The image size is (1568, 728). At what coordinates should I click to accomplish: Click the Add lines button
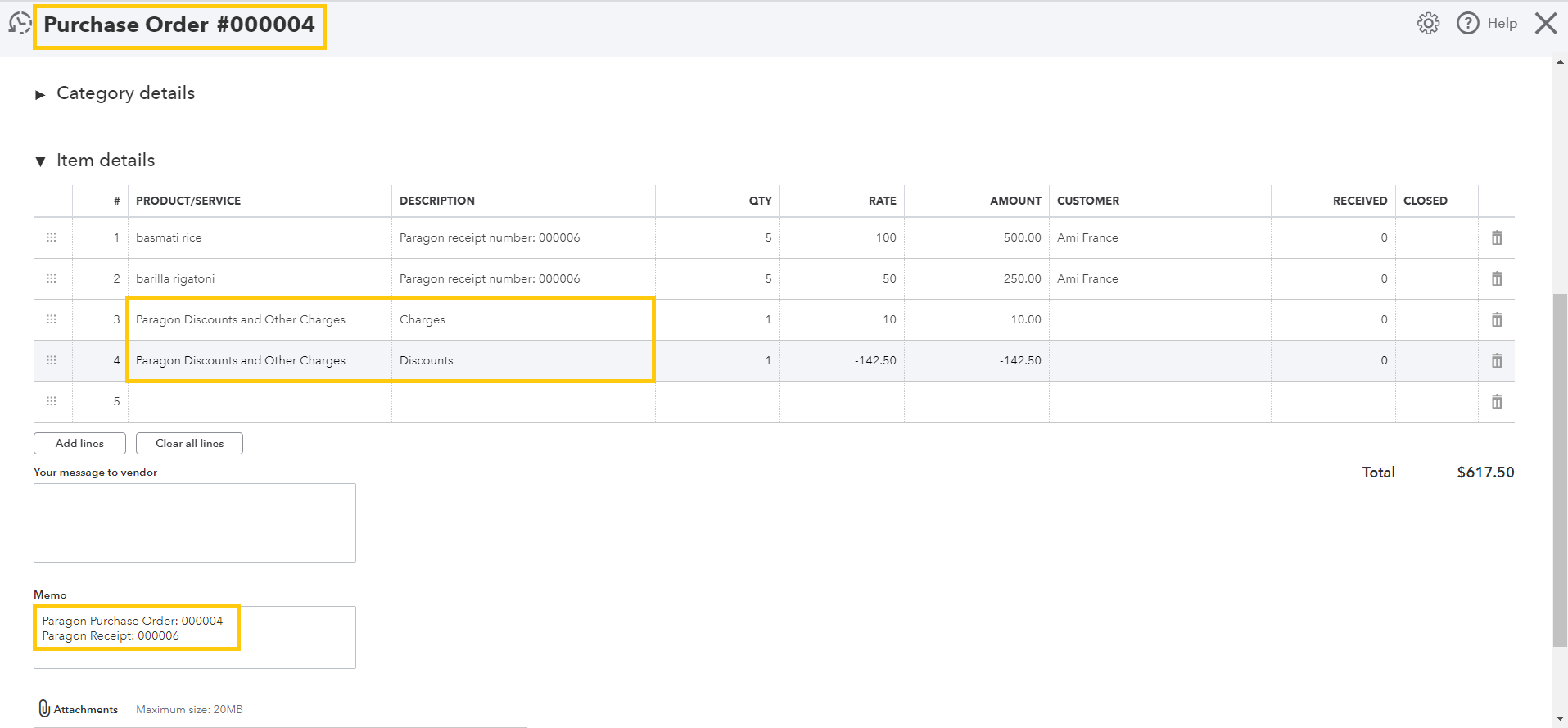pyautogui.click(x=79, y=443)
